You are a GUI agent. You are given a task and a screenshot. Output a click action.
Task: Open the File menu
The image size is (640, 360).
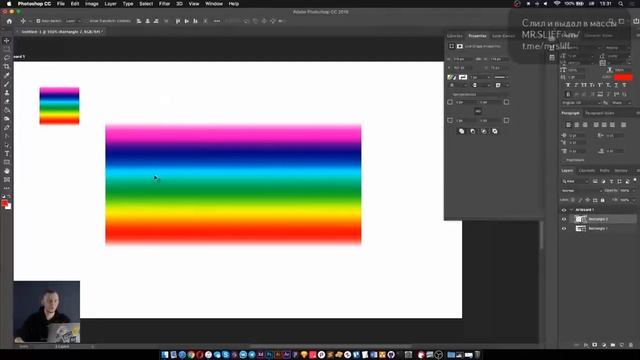click(61, 4)
